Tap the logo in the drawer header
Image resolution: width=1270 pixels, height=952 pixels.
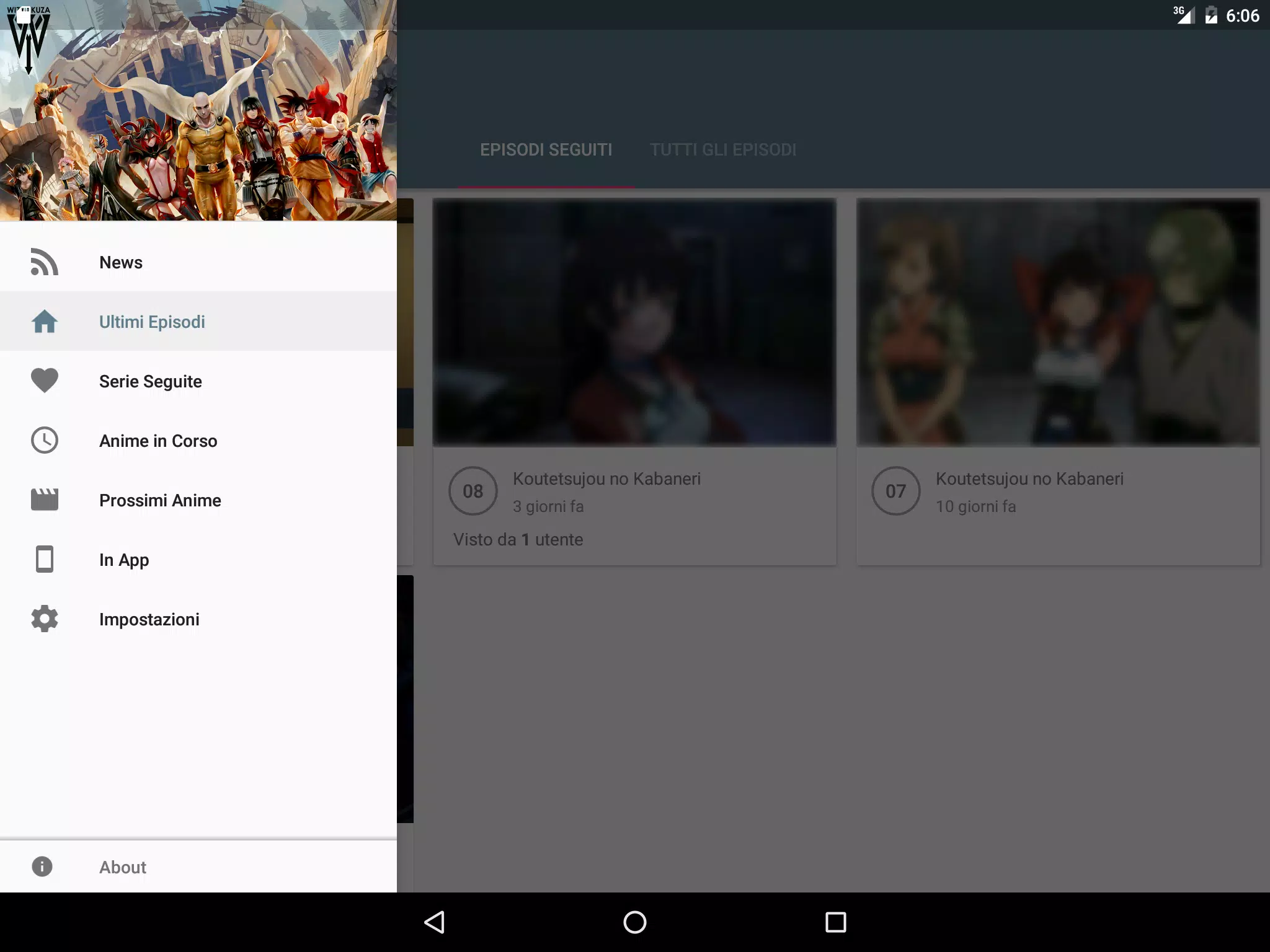click(x=29, y=40)
